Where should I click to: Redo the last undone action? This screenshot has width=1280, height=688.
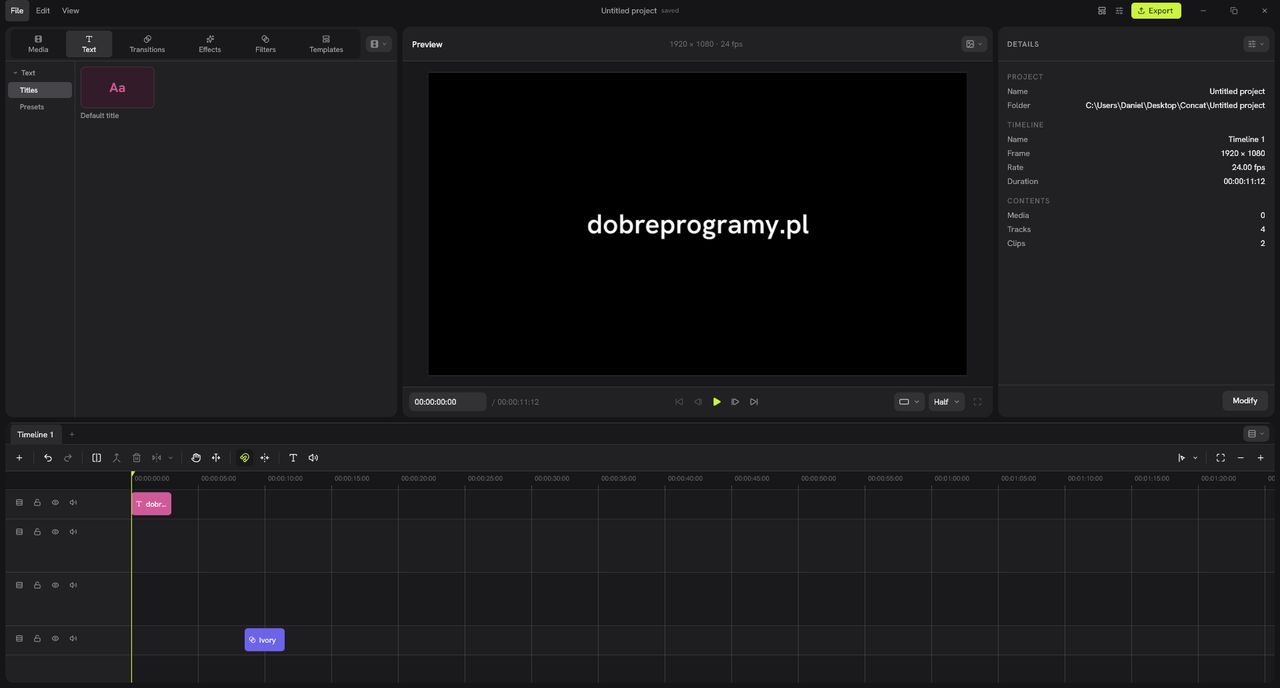pyautogui.click(x=68, y=458)
